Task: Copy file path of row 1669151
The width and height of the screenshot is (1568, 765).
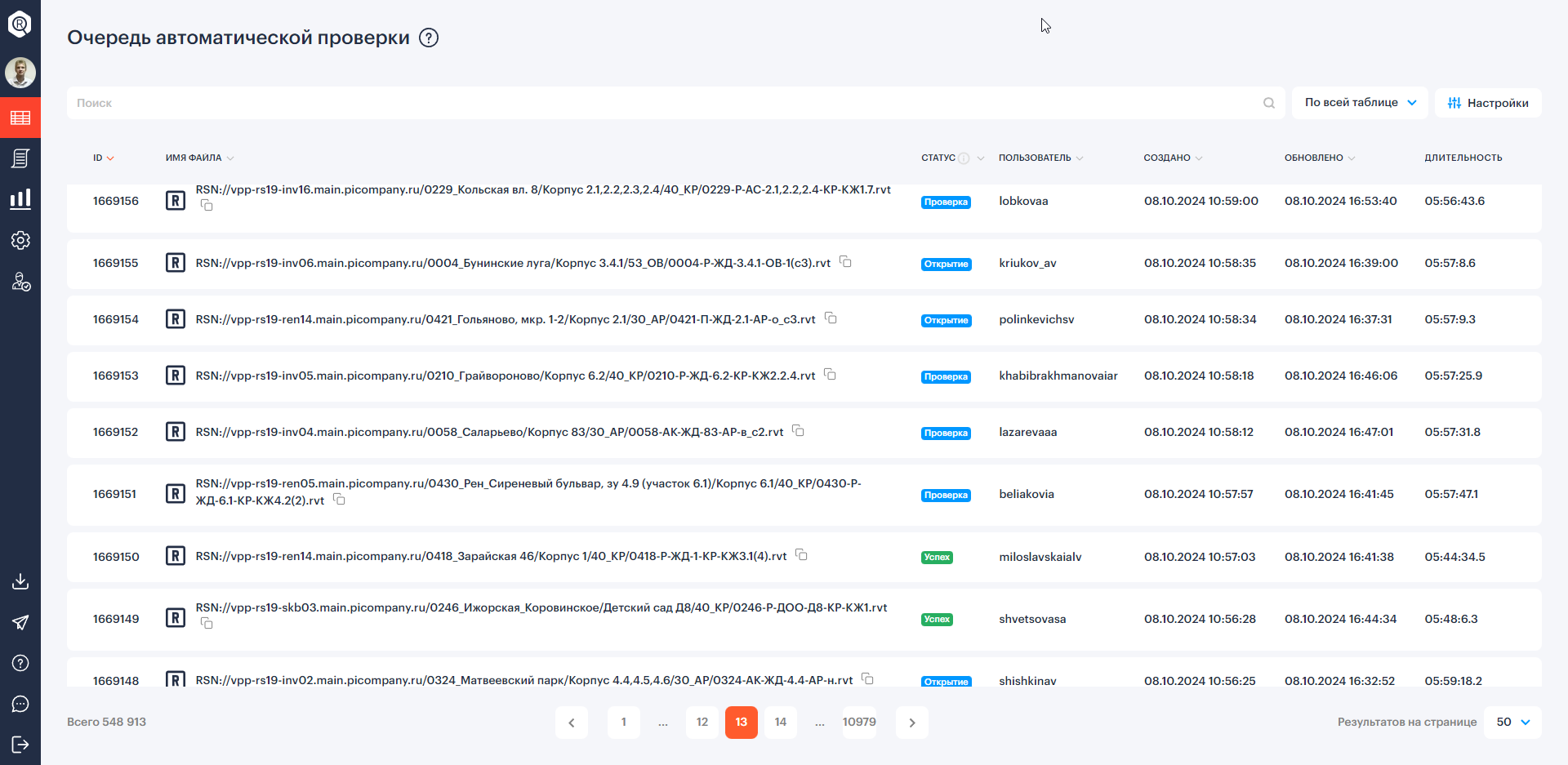Action: coord(340,500)
